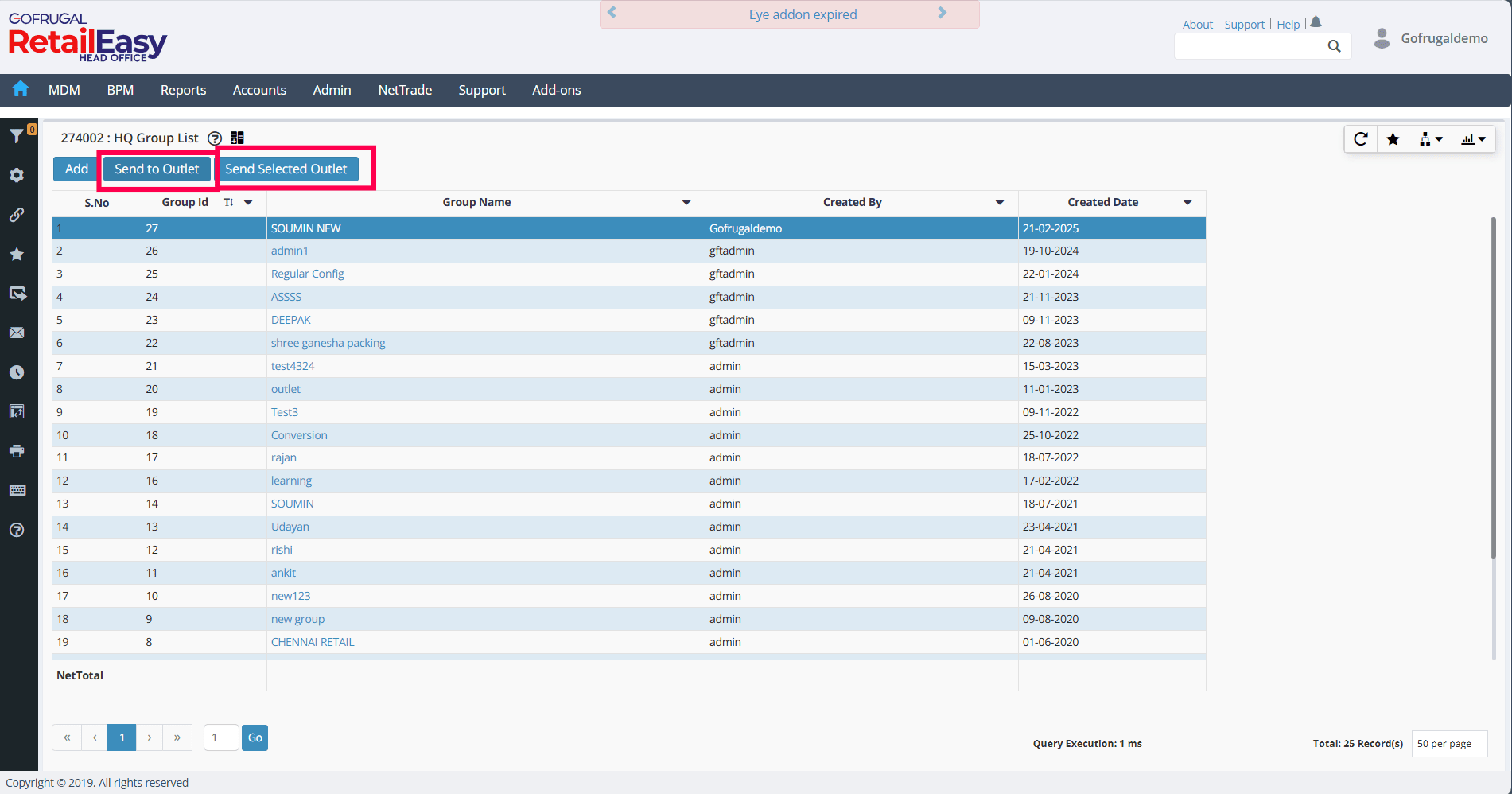Open the Help link in header
This screenshot has height=794, width=1512.
click(x=1289, y=25)
